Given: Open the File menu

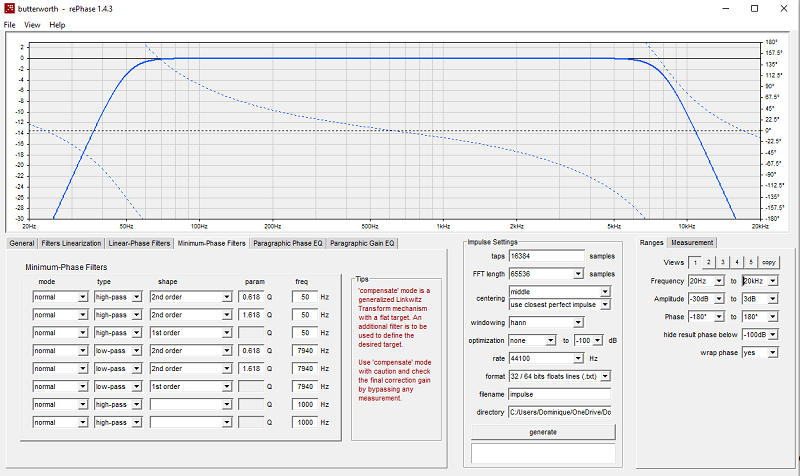Looking at the screenshot, I should [9, 25].
